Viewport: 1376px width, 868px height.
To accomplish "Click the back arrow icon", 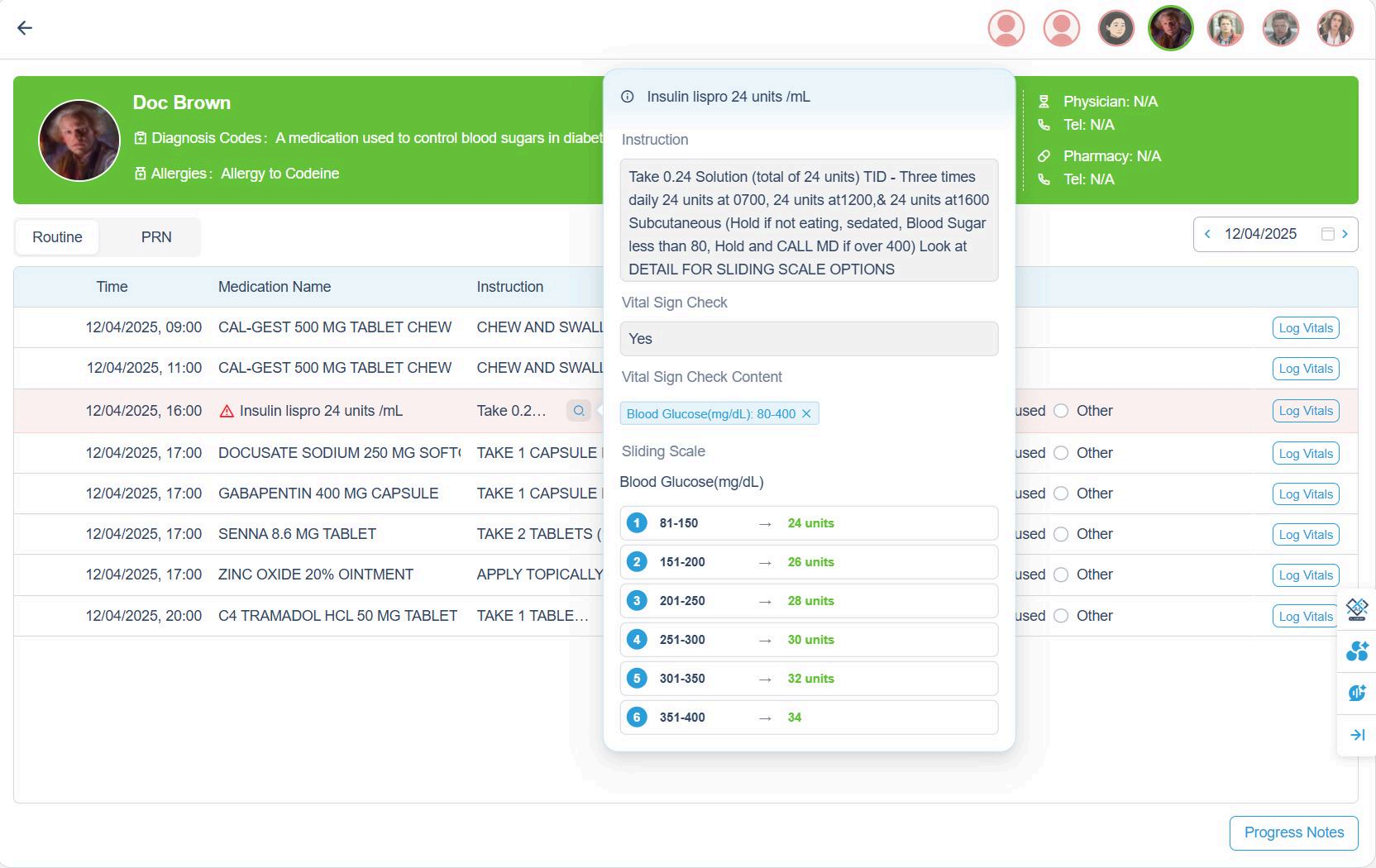I will (x=25, y=28).
